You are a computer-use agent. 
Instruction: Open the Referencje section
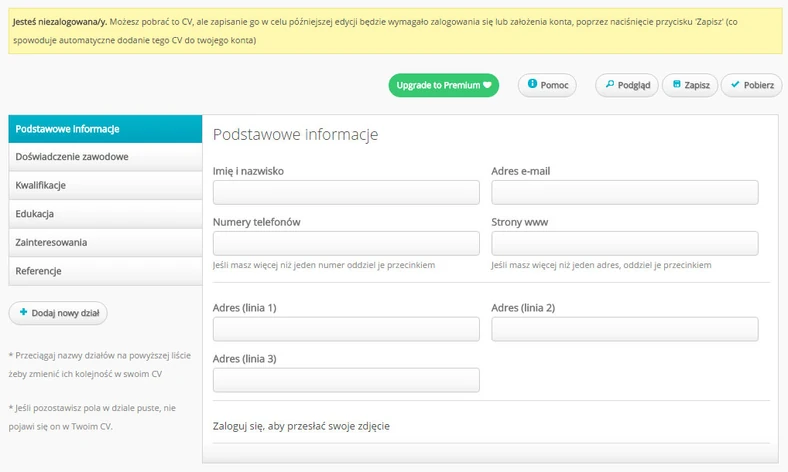pos(39,271)
